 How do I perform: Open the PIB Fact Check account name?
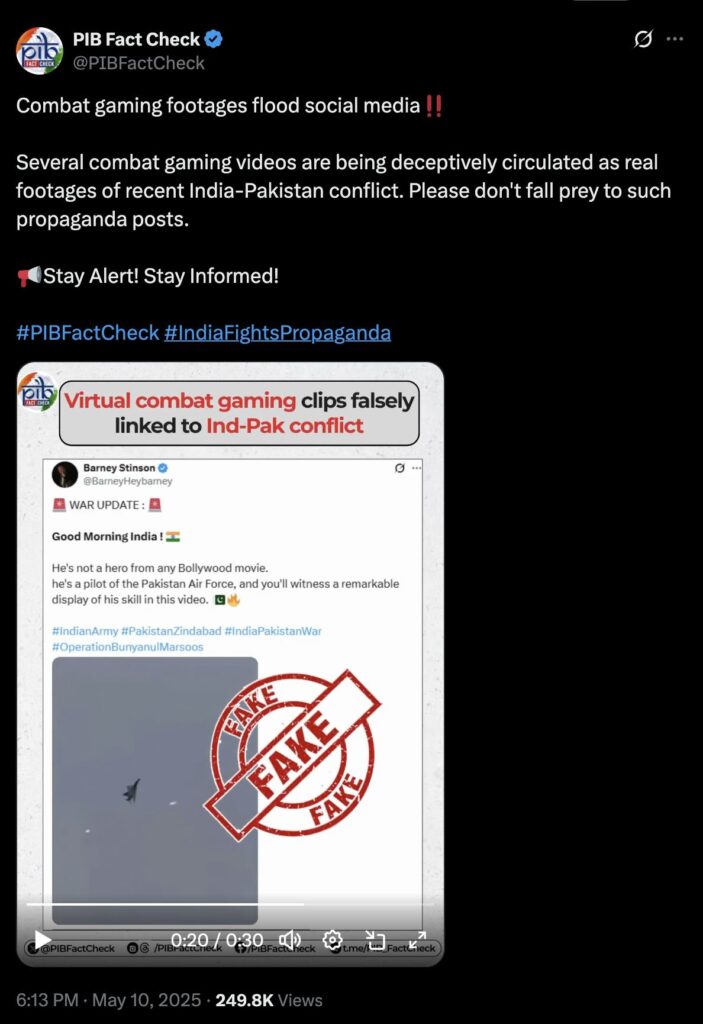pos(136,39)
